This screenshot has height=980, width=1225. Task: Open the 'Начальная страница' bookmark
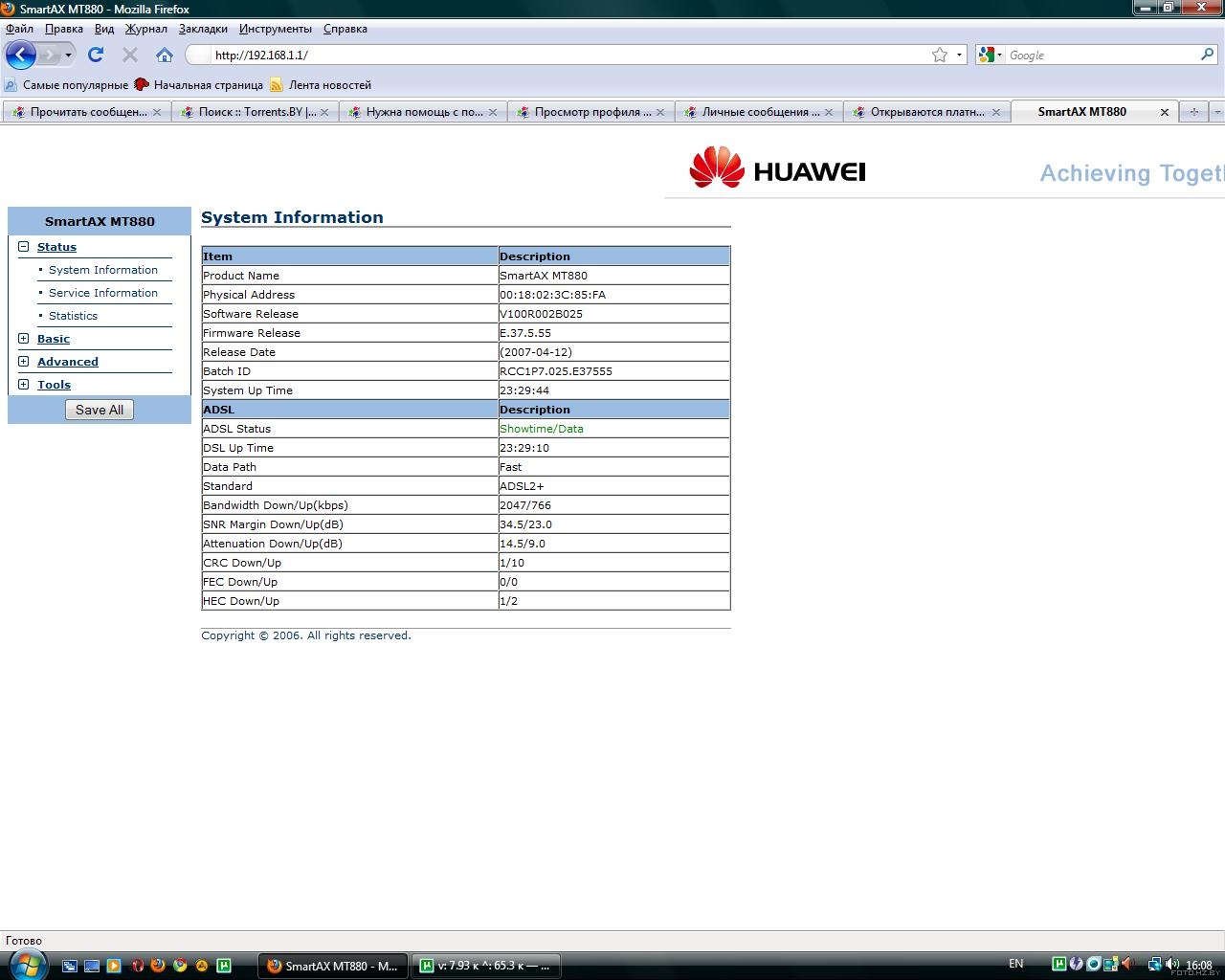(x=199, y=85)
